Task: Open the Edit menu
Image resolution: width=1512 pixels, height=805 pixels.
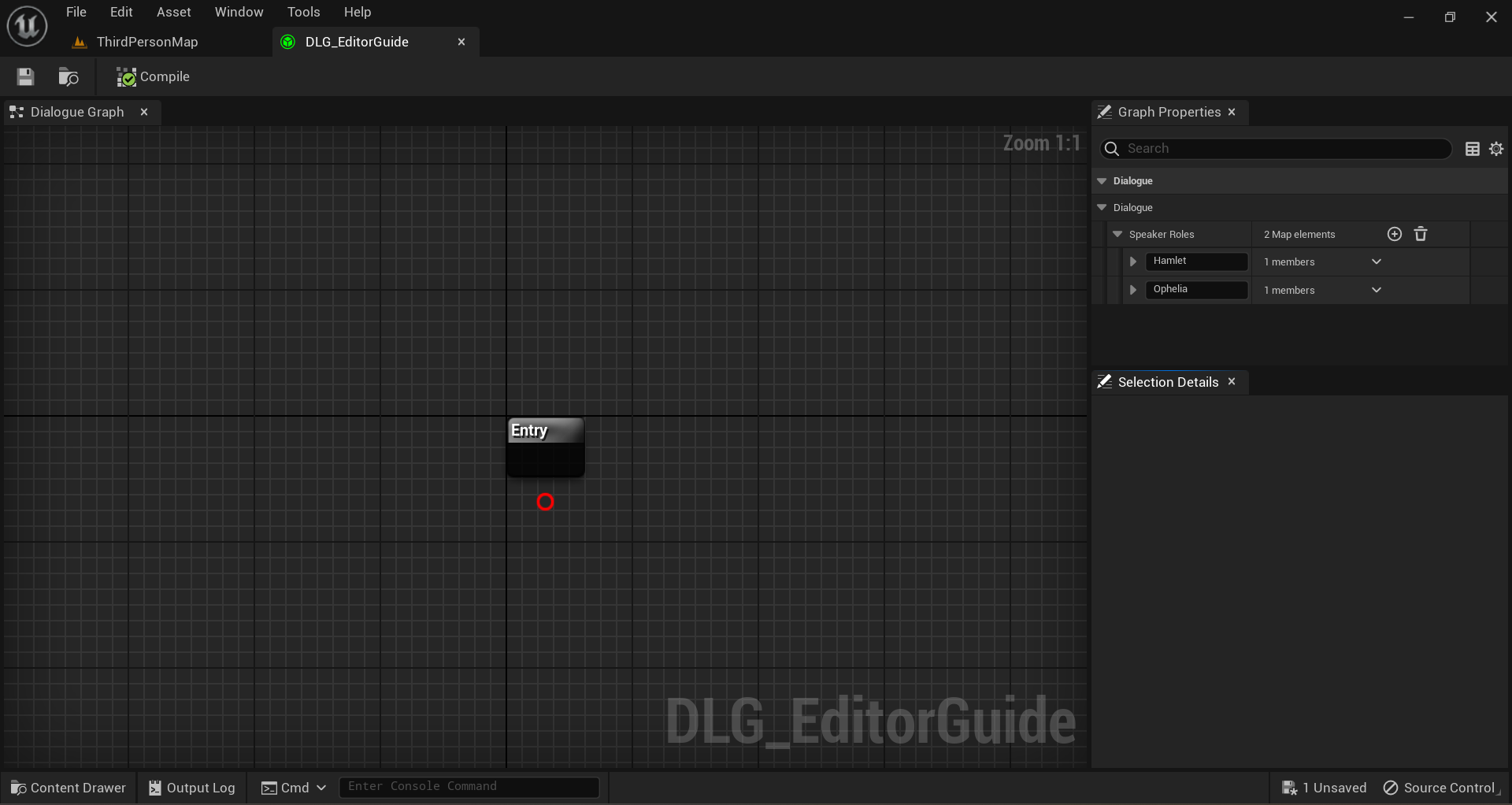Action: pos(121,12)
